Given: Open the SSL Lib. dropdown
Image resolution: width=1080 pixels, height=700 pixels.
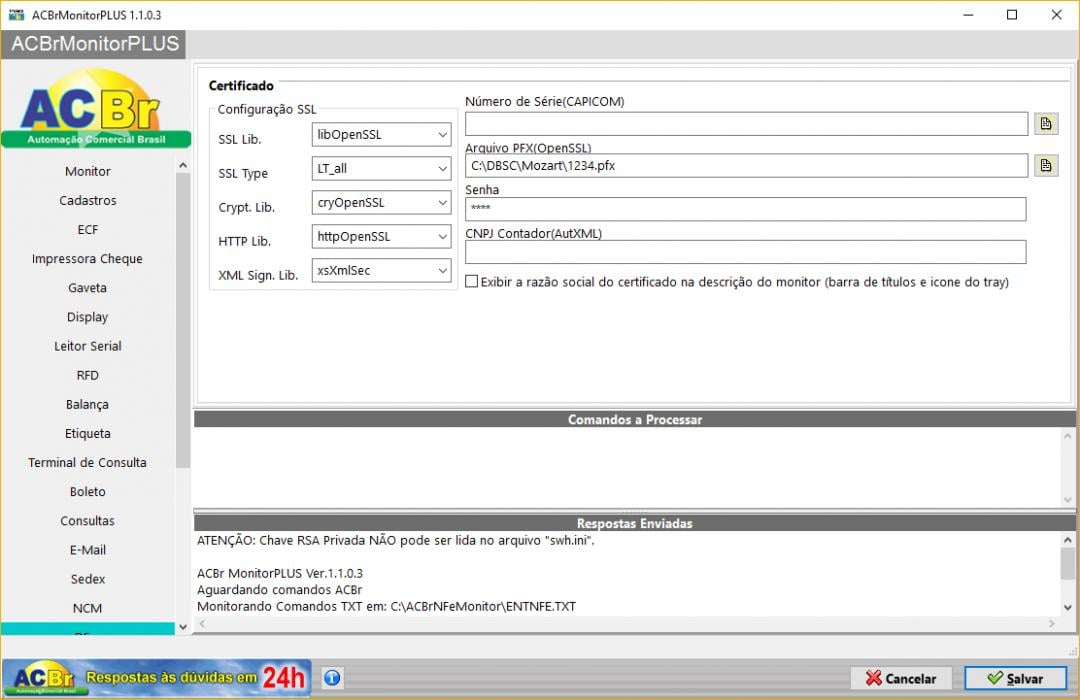Looking at the screenshot, I should pyautogui.click(x=382, y=134).
